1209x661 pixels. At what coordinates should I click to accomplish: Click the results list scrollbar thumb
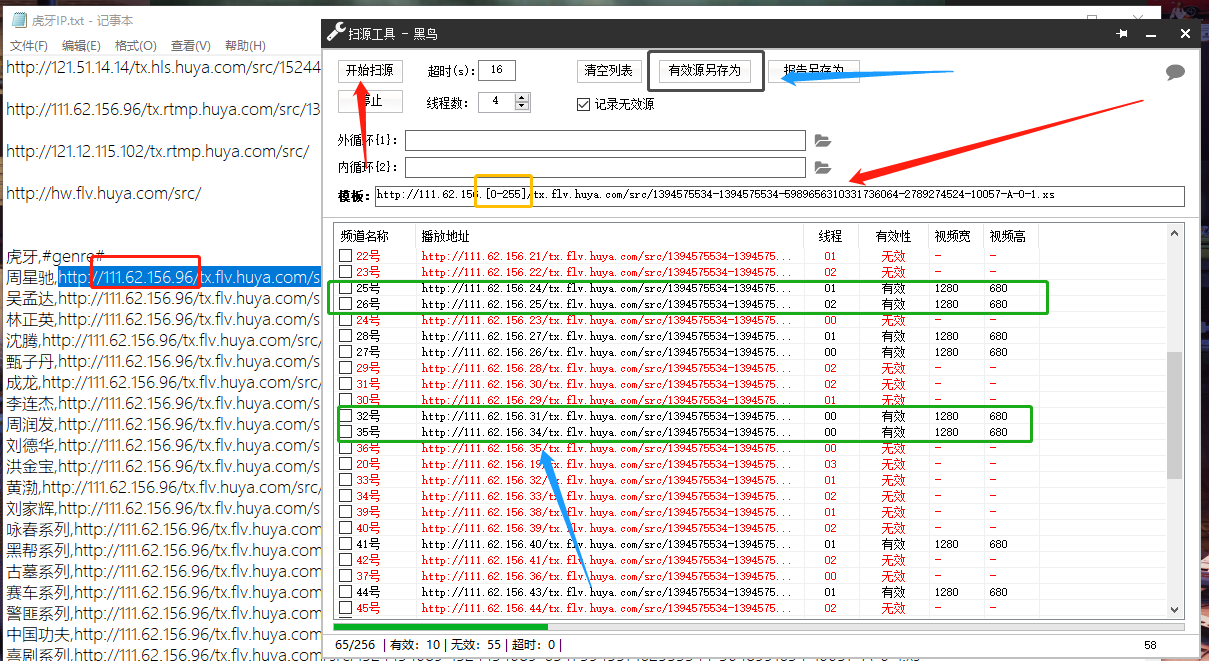click(x=1175, y=415)
